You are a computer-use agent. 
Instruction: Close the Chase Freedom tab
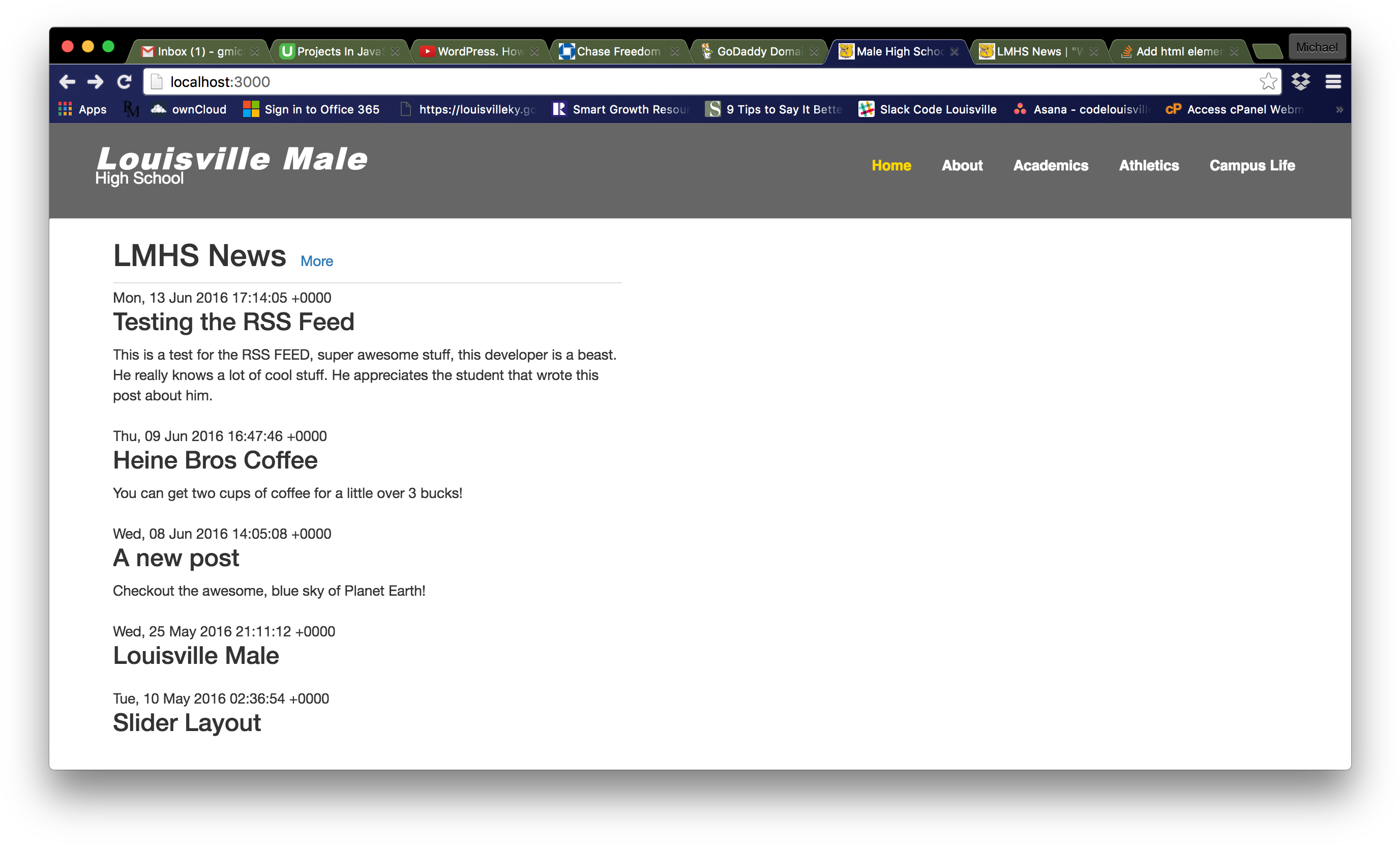click(x=674, y=52)
